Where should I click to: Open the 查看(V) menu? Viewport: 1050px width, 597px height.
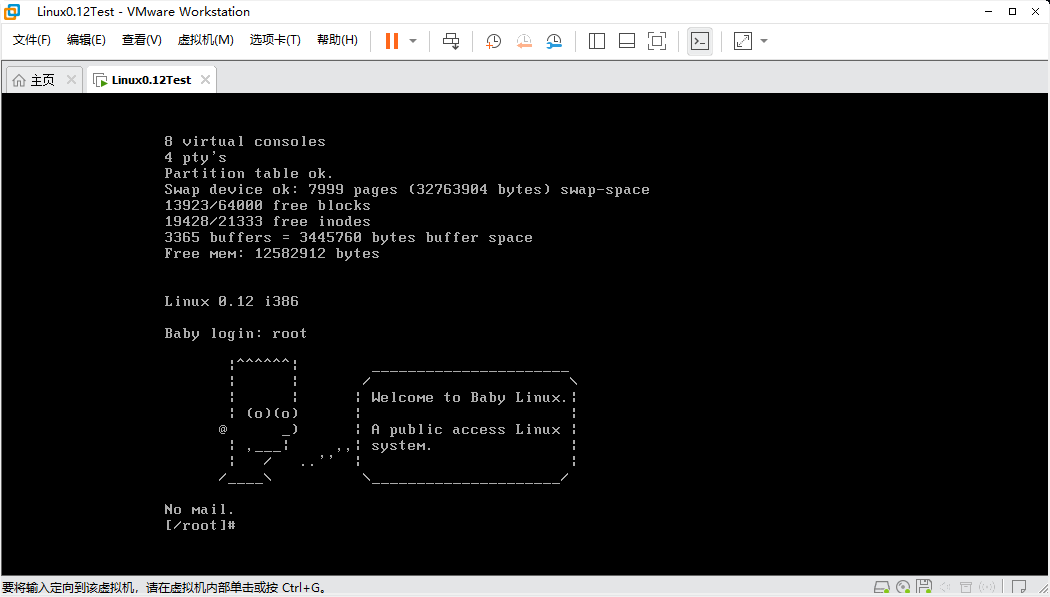(x=141, y=40)
